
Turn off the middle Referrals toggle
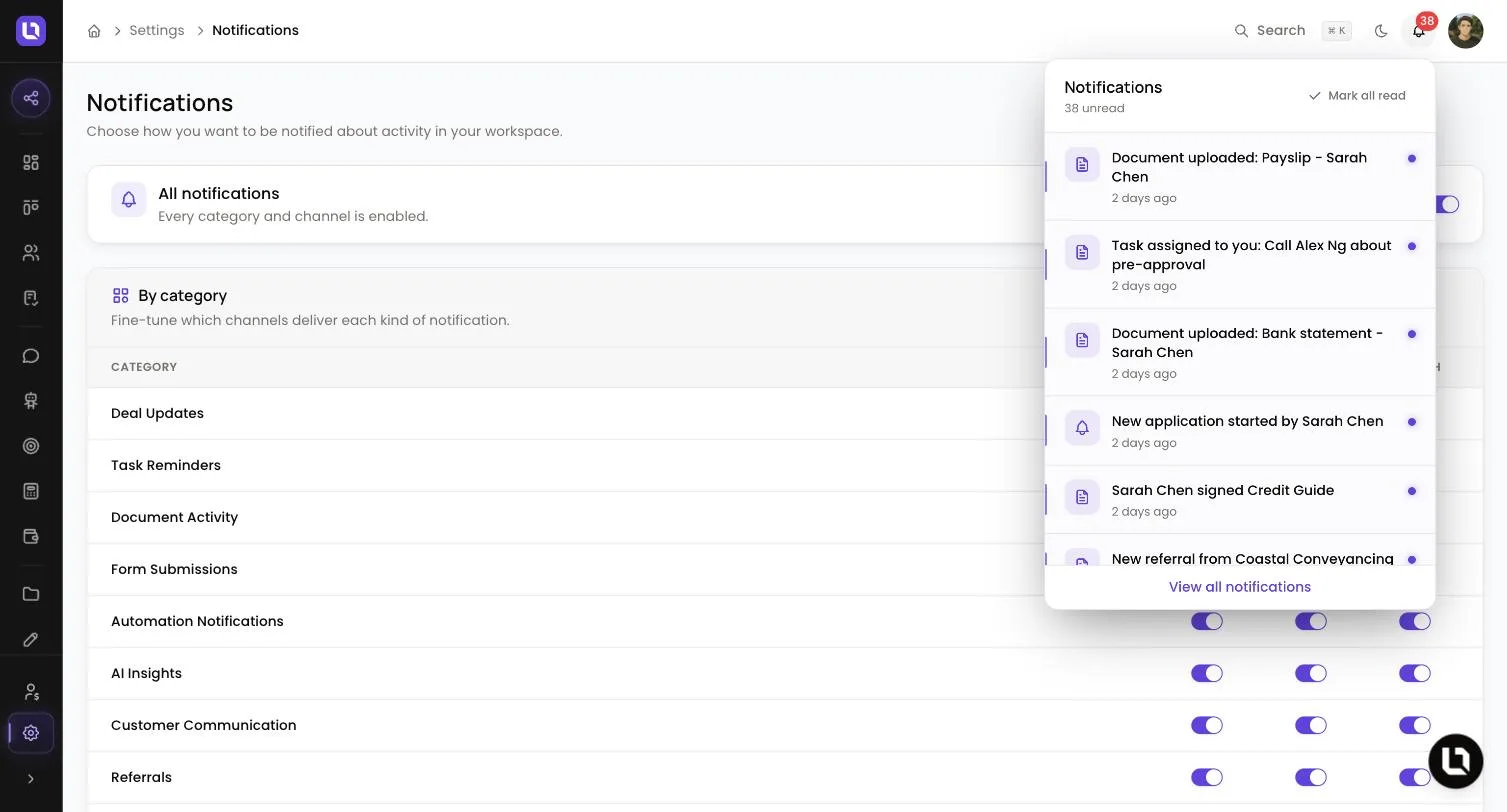1311,777
